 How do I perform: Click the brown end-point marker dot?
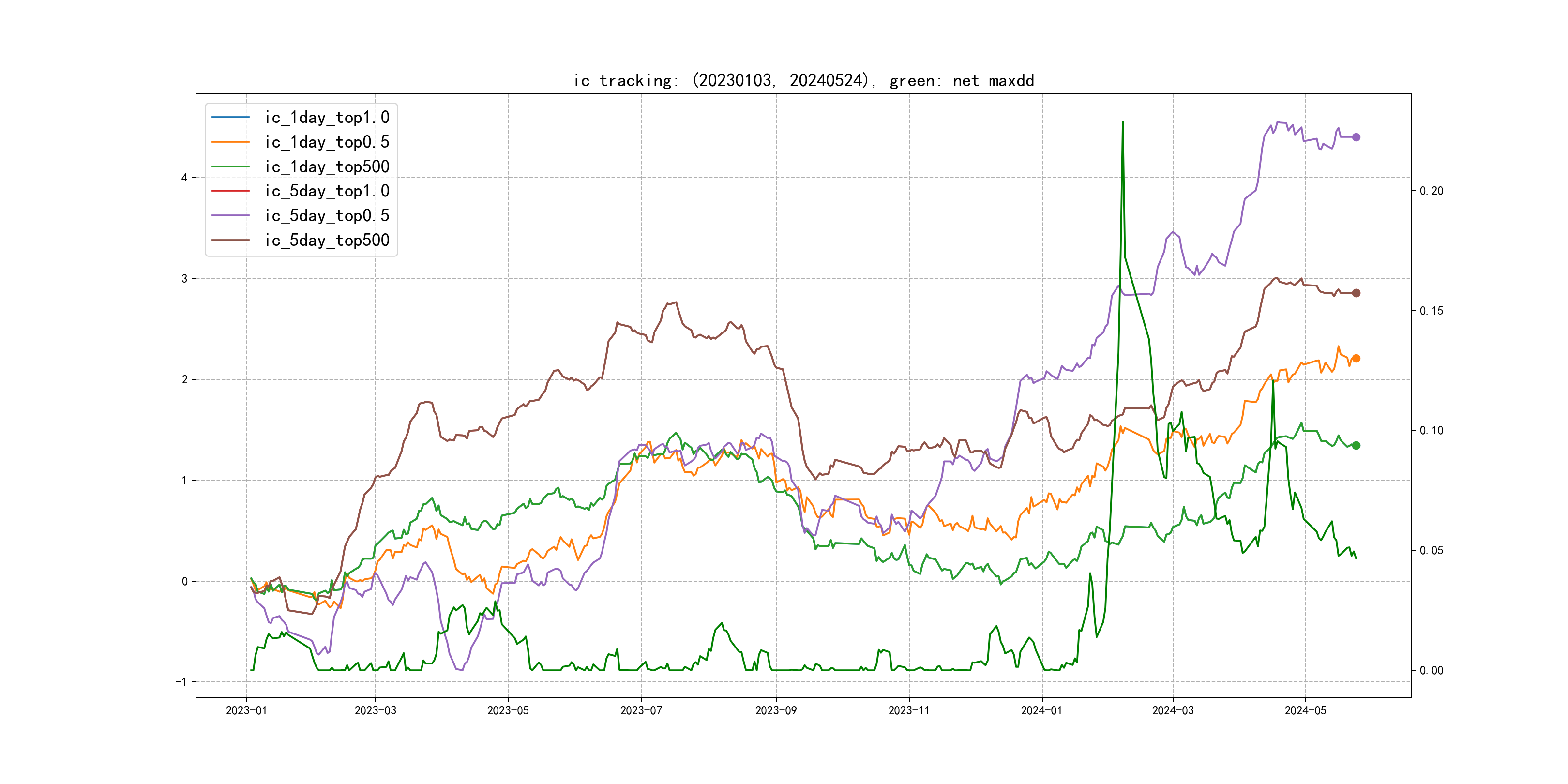coord(1356,293)
